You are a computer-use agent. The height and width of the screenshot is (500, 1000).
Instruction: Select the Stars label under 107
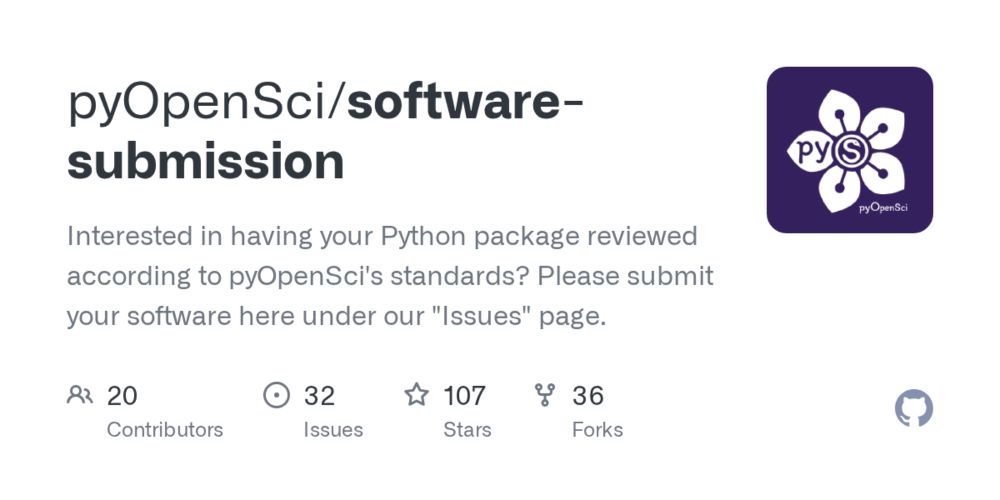point(468,430)
